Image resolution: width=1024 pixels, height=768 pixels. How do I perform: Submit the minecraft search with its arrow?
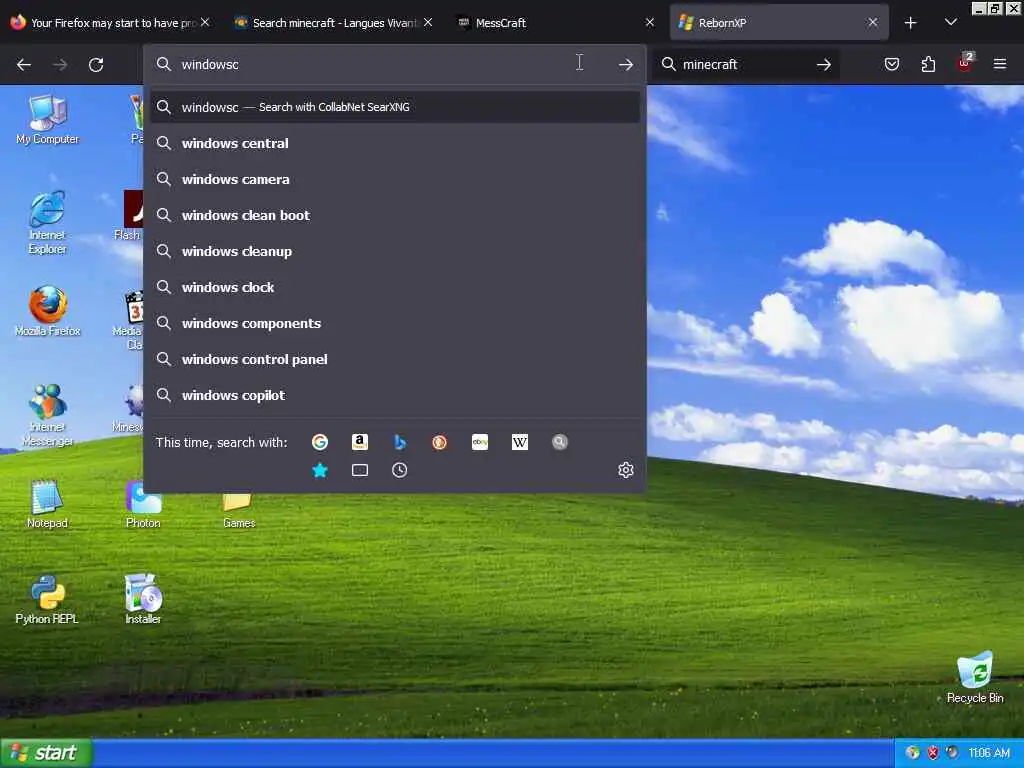[x=824, y=65]
